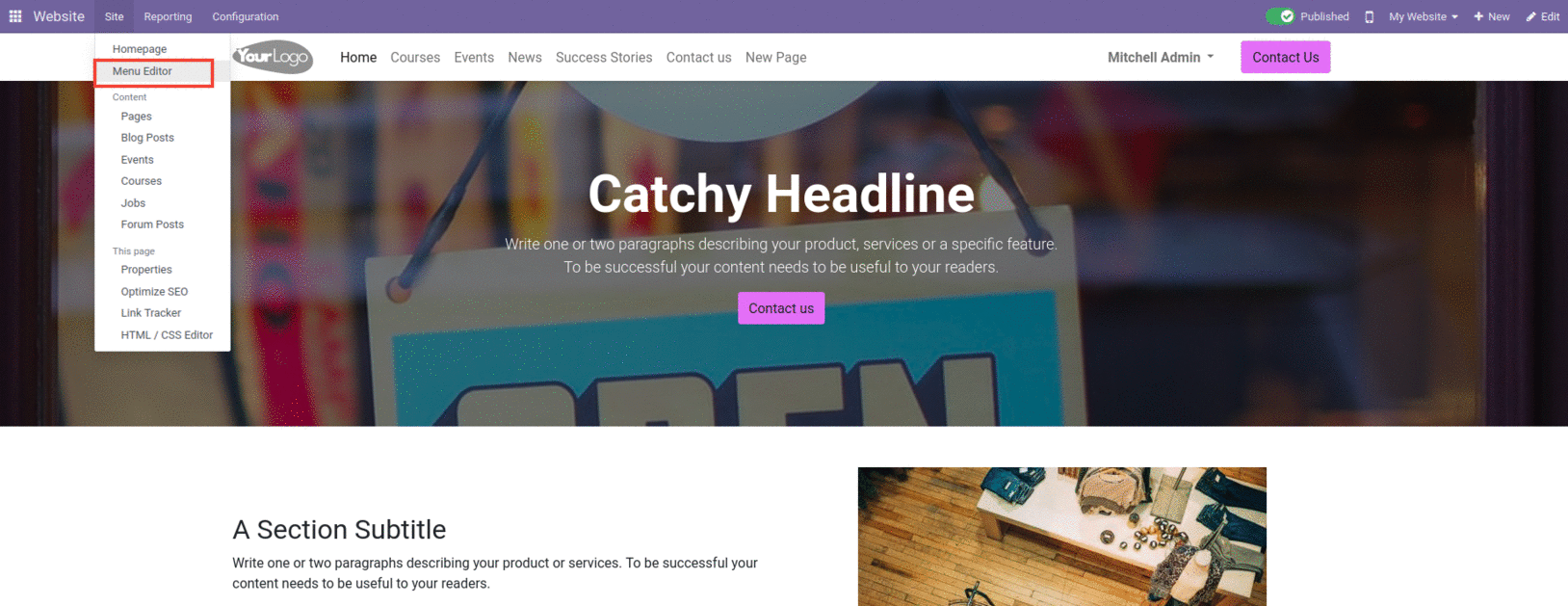Click the mobile preview phone icon
The image size is (1568, 606).
tap(1369, 16)
